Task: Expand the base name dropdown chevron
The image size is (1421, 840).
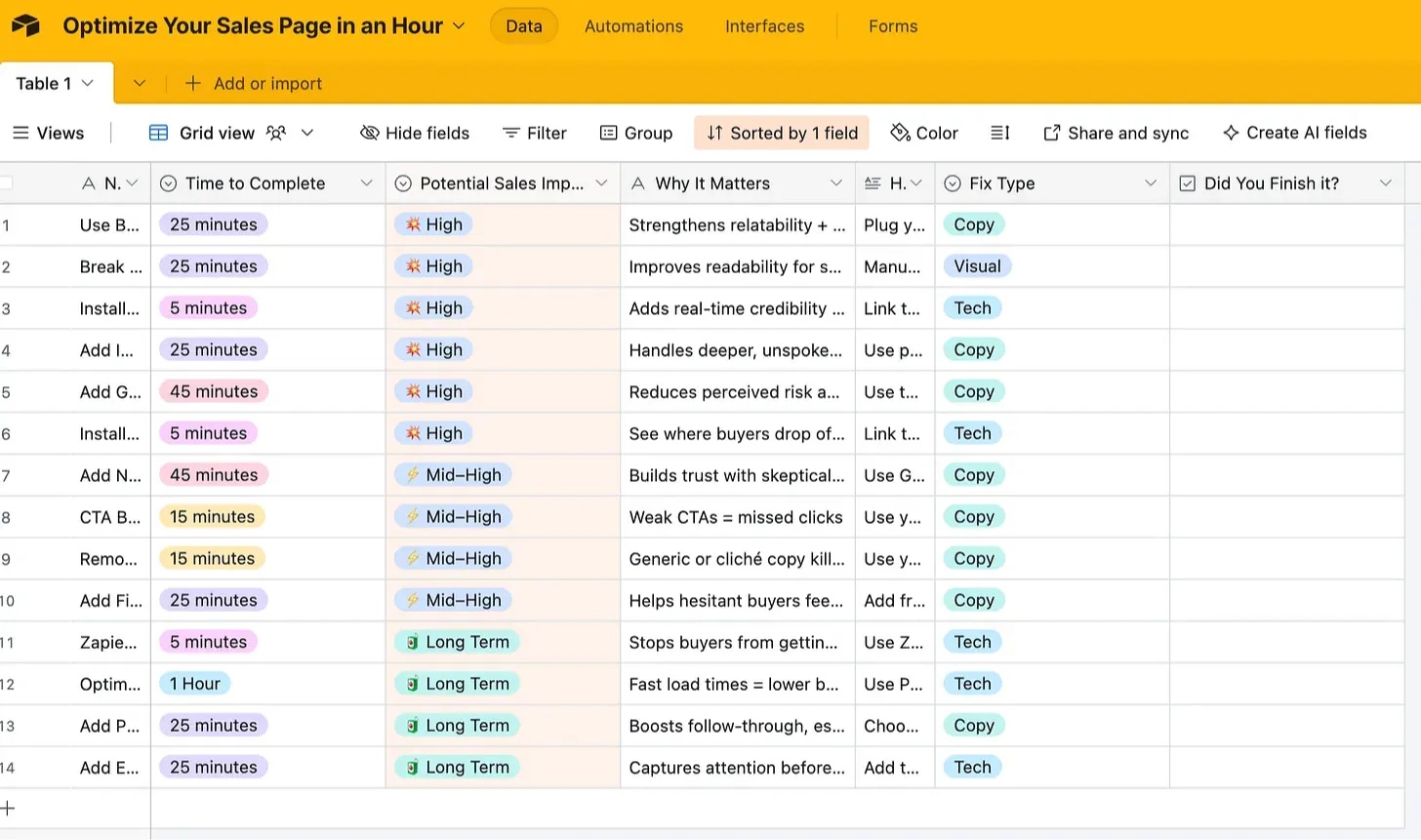Action: [459, 26]
